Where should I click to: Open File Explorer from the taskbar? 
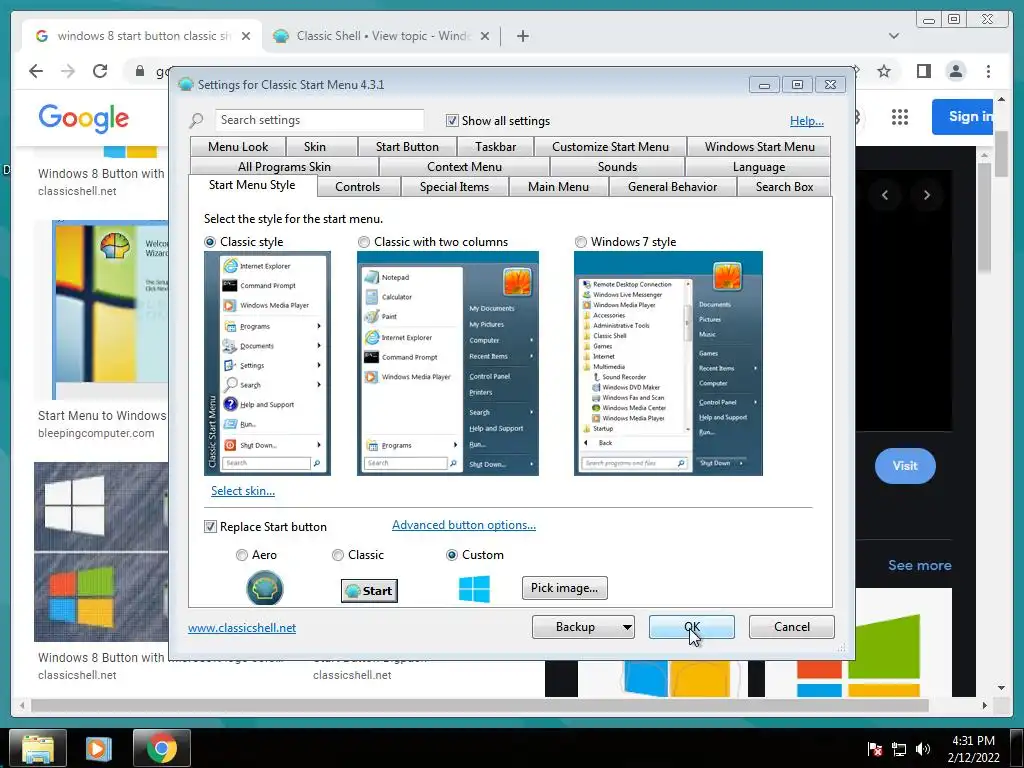[x=38, y=748]
